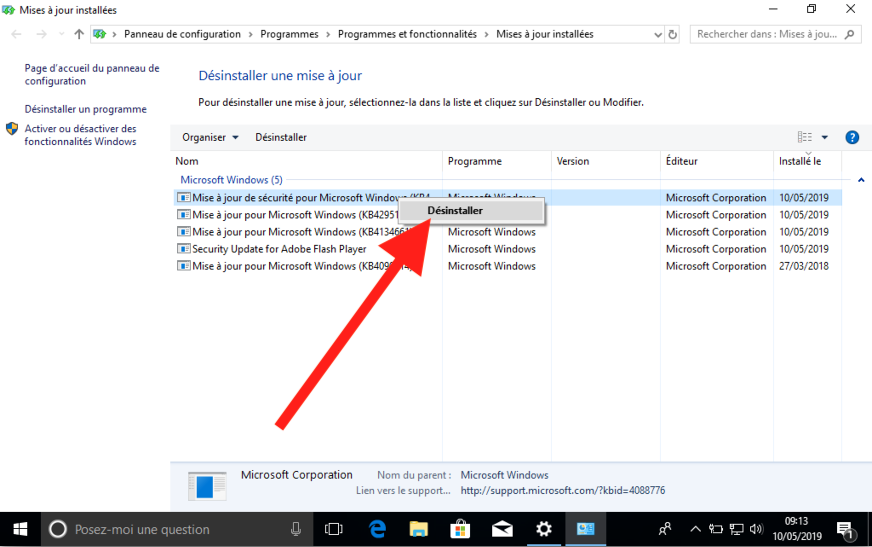872x547 pixels.
Task: Select 'Security Update for Adobe Flash Player'
Action: (x=508, y=249)
